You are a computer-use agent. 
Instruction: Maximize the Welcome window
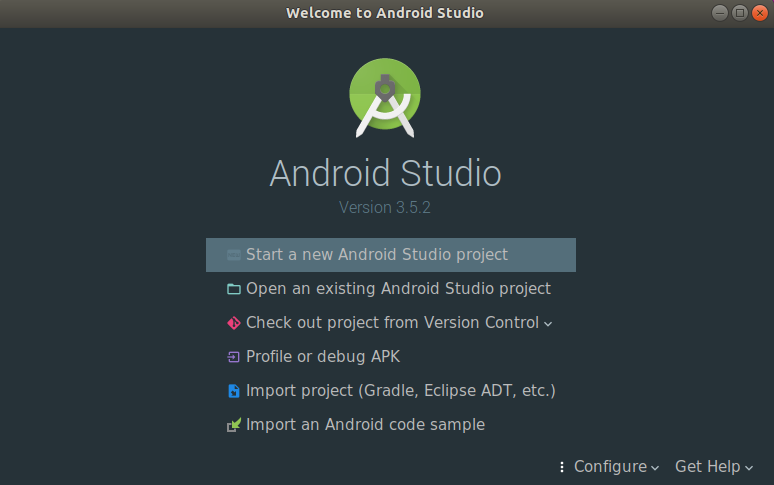click(739, 13)
